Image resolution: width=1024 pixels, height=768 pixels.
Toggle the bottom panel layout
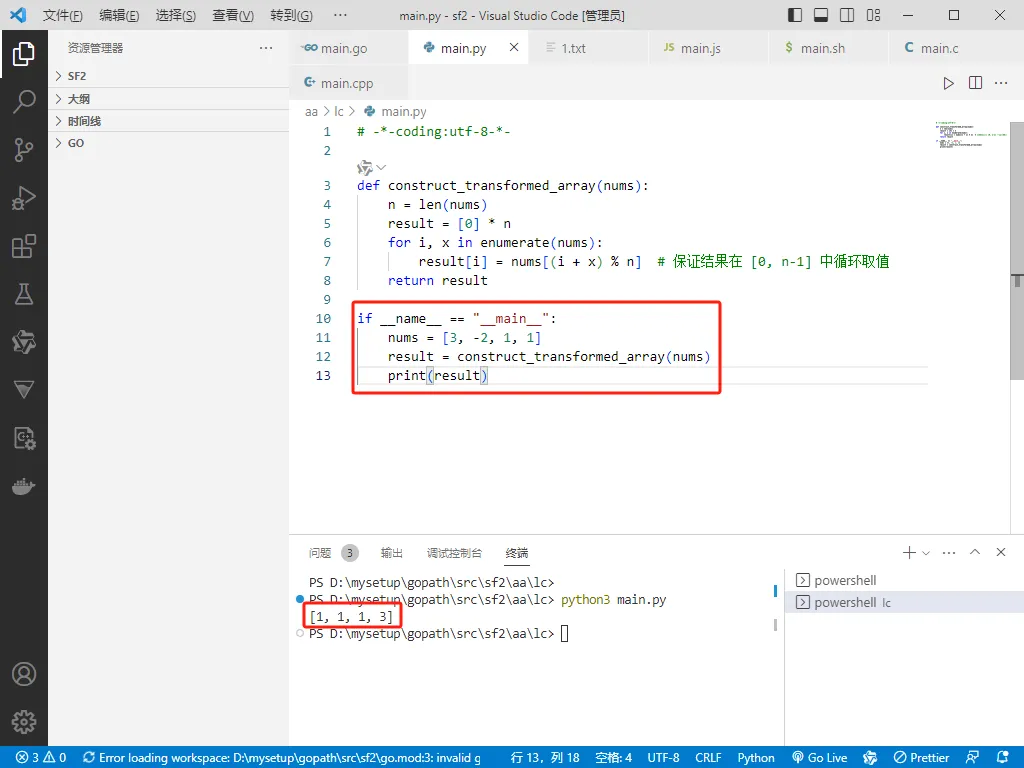pos(821,15)
